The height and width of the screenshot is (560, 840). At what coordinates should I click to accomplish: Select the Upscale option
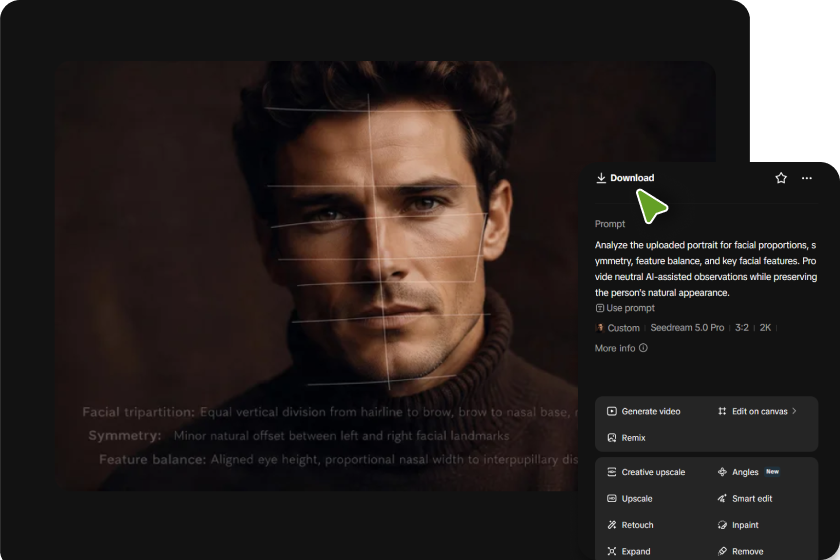[629, 498]
